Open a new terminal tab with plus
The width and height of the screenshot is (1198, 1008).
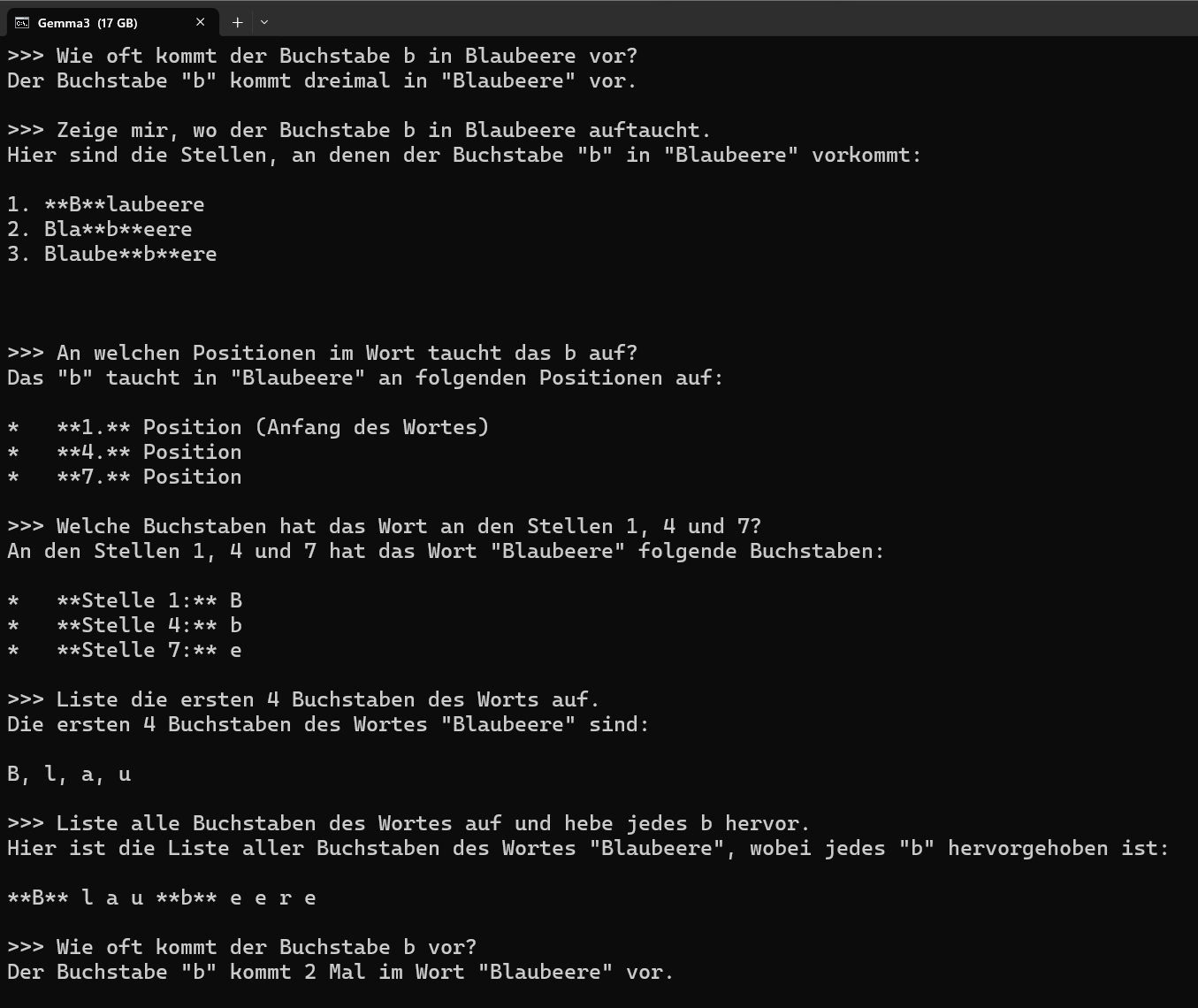(237, 22)
